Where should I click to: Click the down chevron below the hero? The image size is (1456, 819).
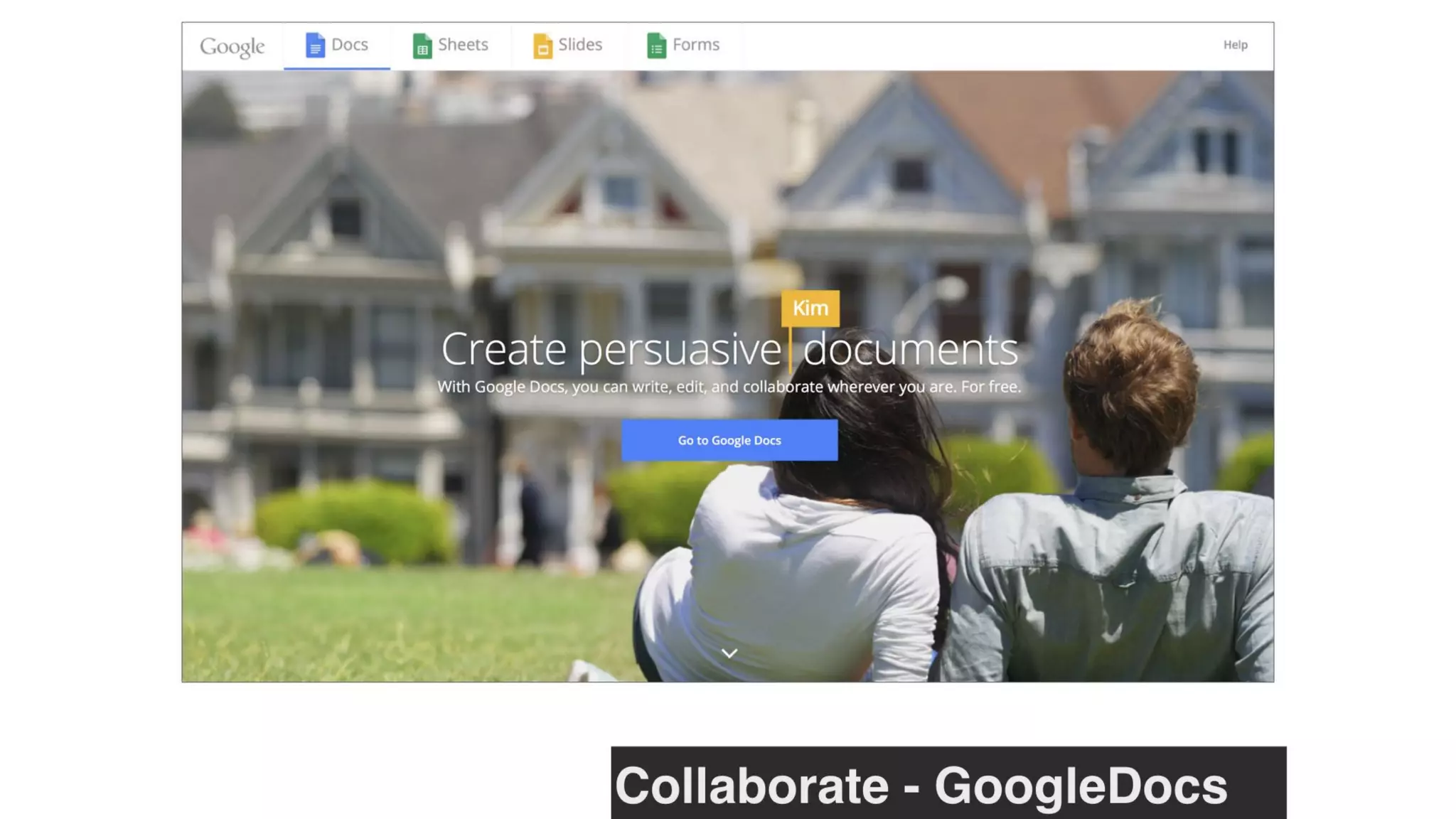729,653
